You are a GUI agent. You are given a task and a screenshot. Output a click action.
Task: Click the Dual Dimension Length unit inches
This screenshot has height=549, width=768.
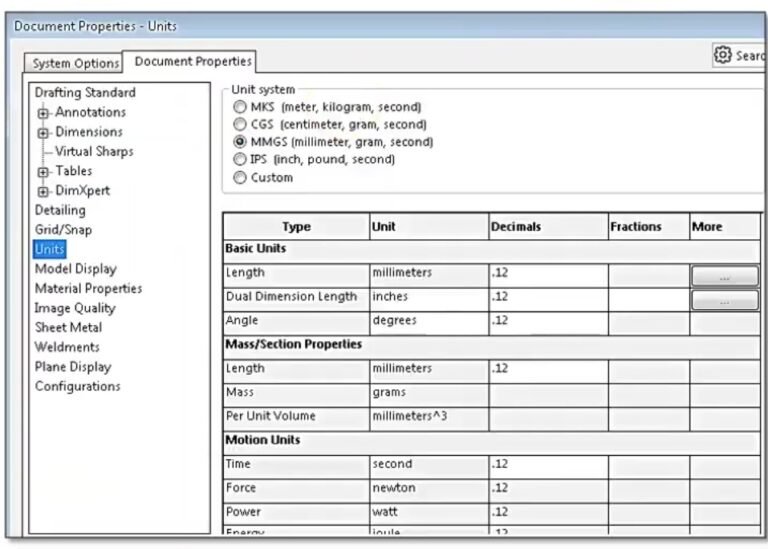429,300
